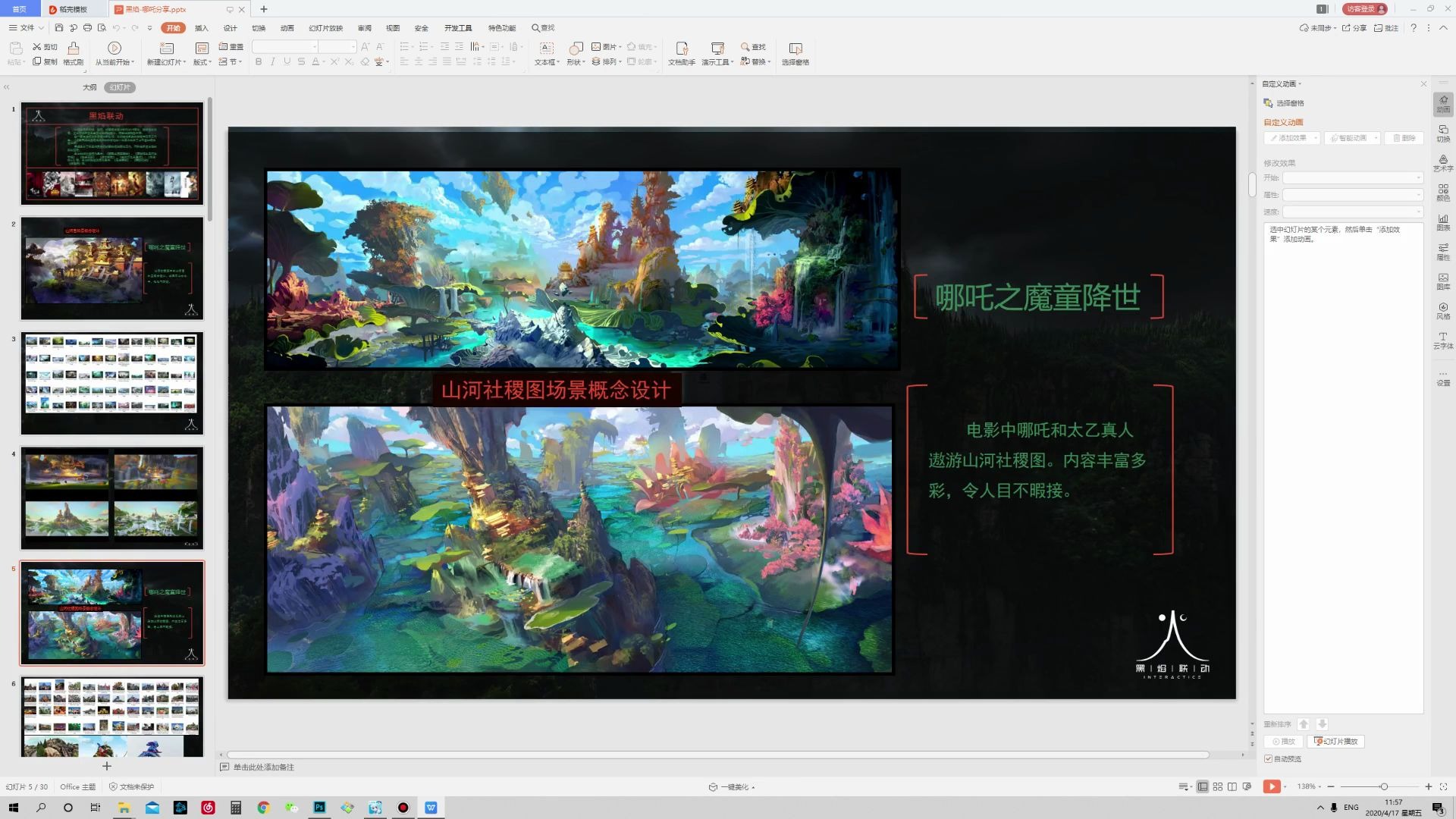Click the 批注 comment button
This screenshot has height=819, width=1456.
tap(1386, 28)
